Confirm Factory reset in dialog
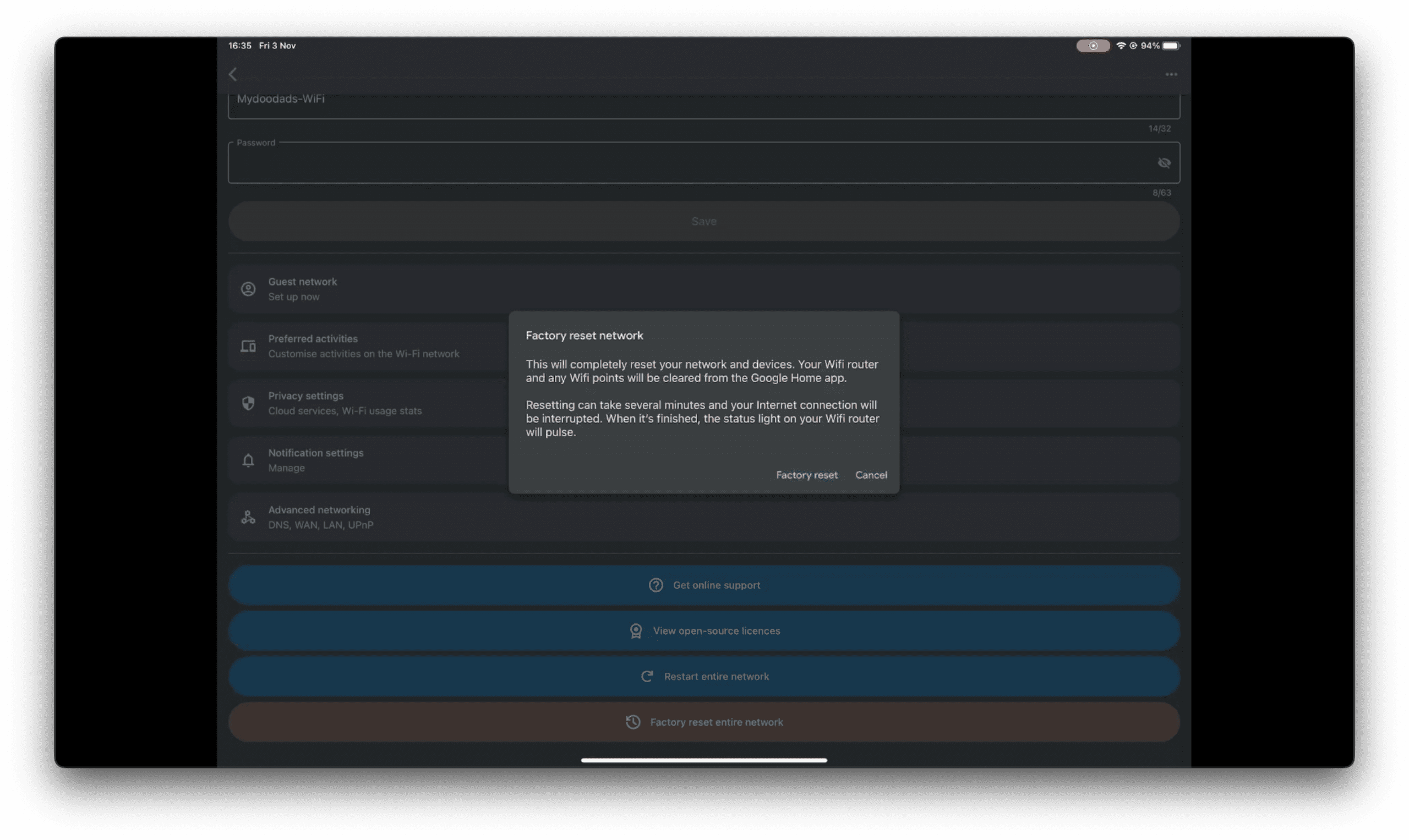The width and height of the screenshot is (1409, 840). (806, 475)
